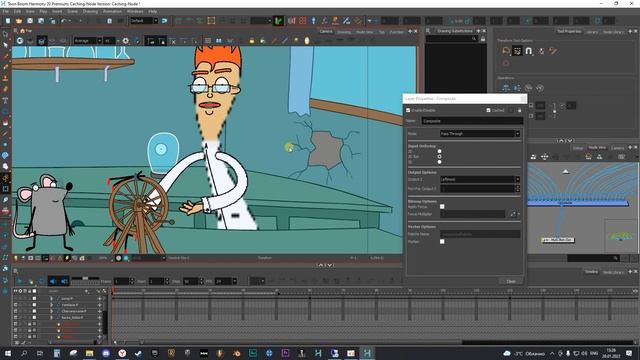The width and height of the screenshot is (640, 360).
Task: Create a new scene with New icon
Action: pos(8,20)
